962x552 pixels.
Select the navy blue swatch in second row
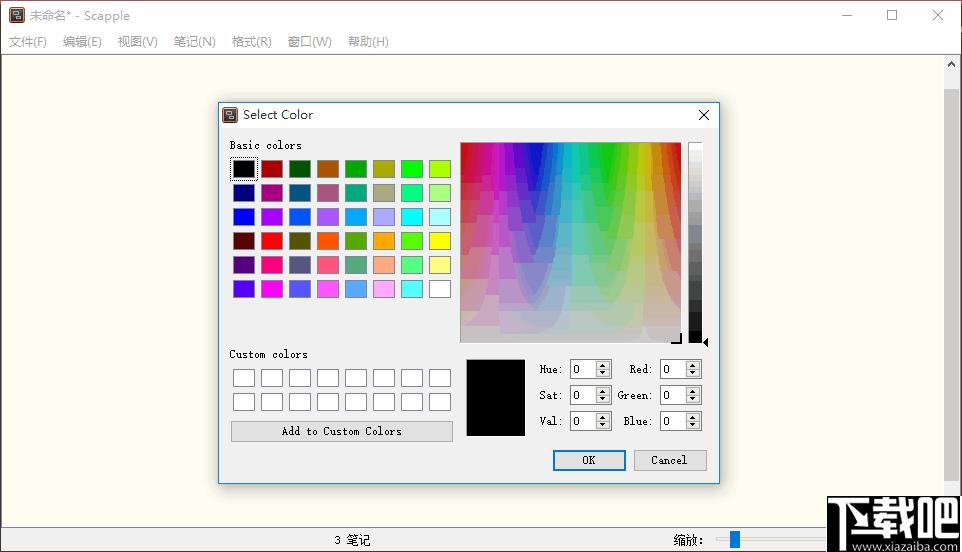(244, 193)
